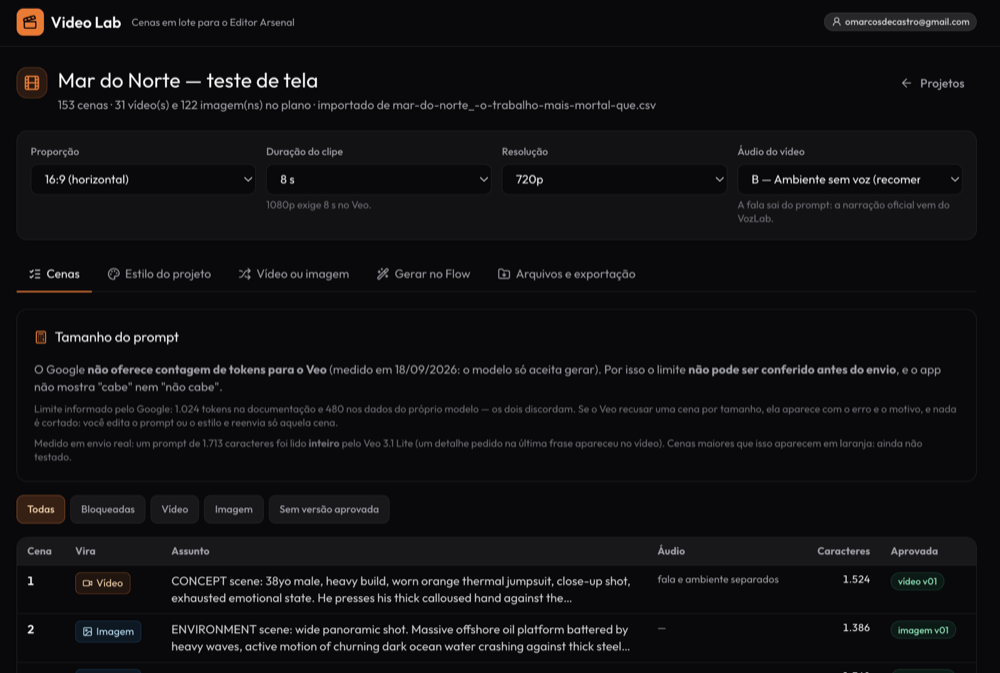Click the user profile icon beside email
The image size is (1000, 673).
point(836,22)
